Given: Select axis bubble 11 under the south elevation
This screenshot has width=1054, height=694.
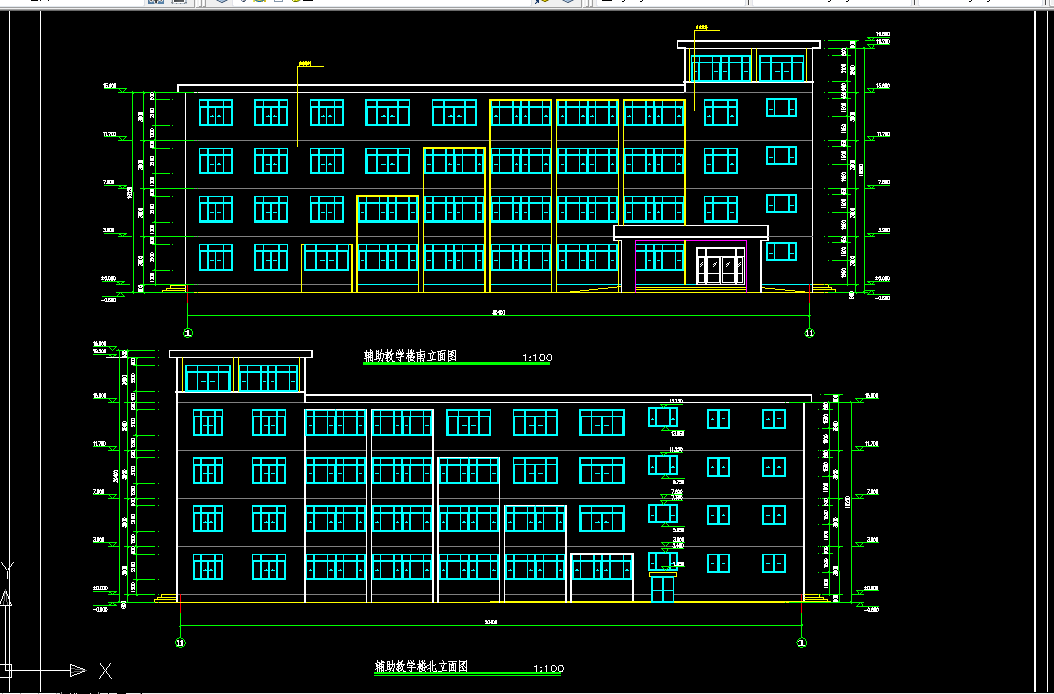Looking at the screenshot, I should pos(809,333).
